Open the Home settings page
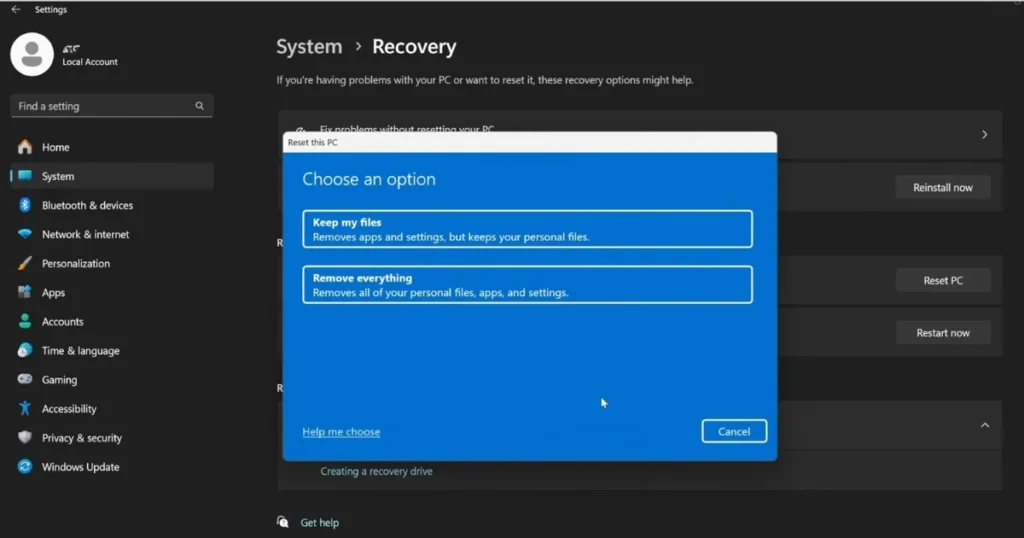 click(112, 147)
